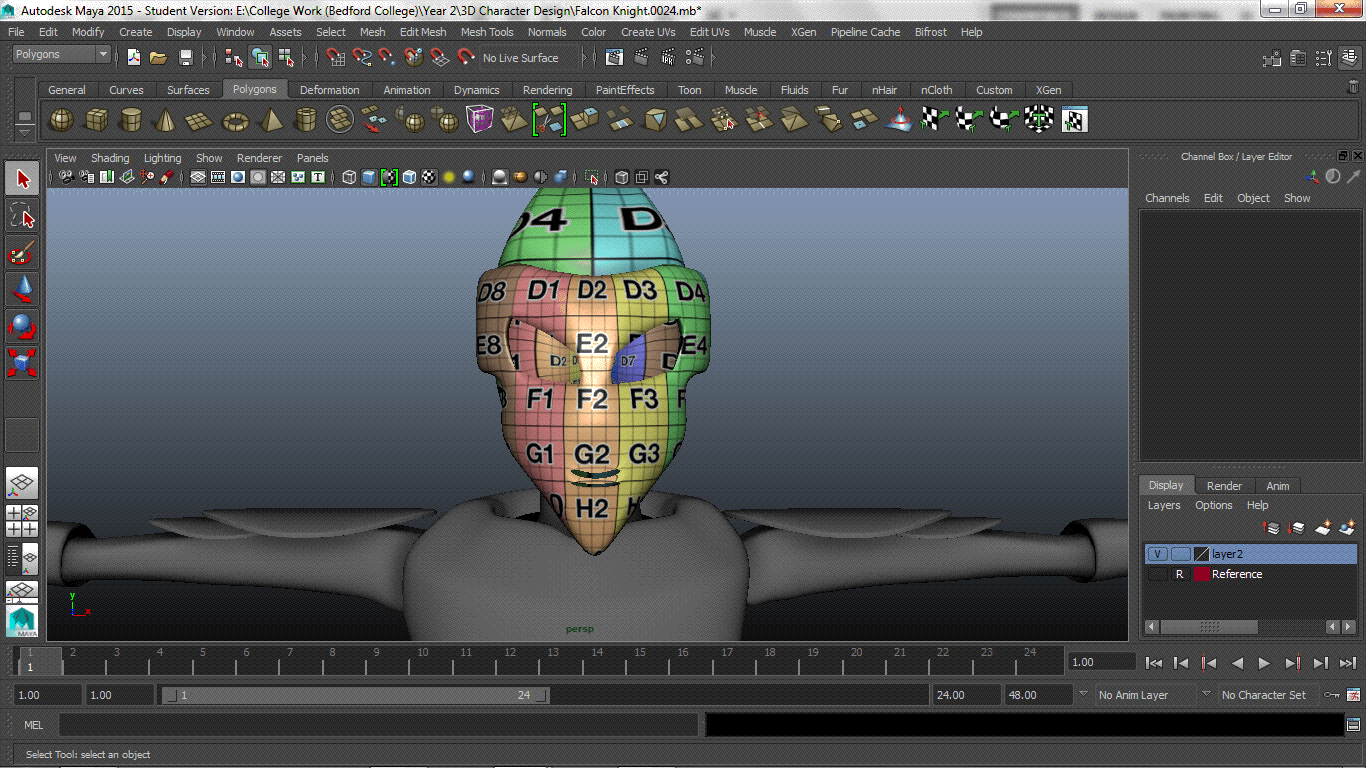1366x768 pixels.
Task: Add a polygon torus from the shelf
Action: (236, 120)
